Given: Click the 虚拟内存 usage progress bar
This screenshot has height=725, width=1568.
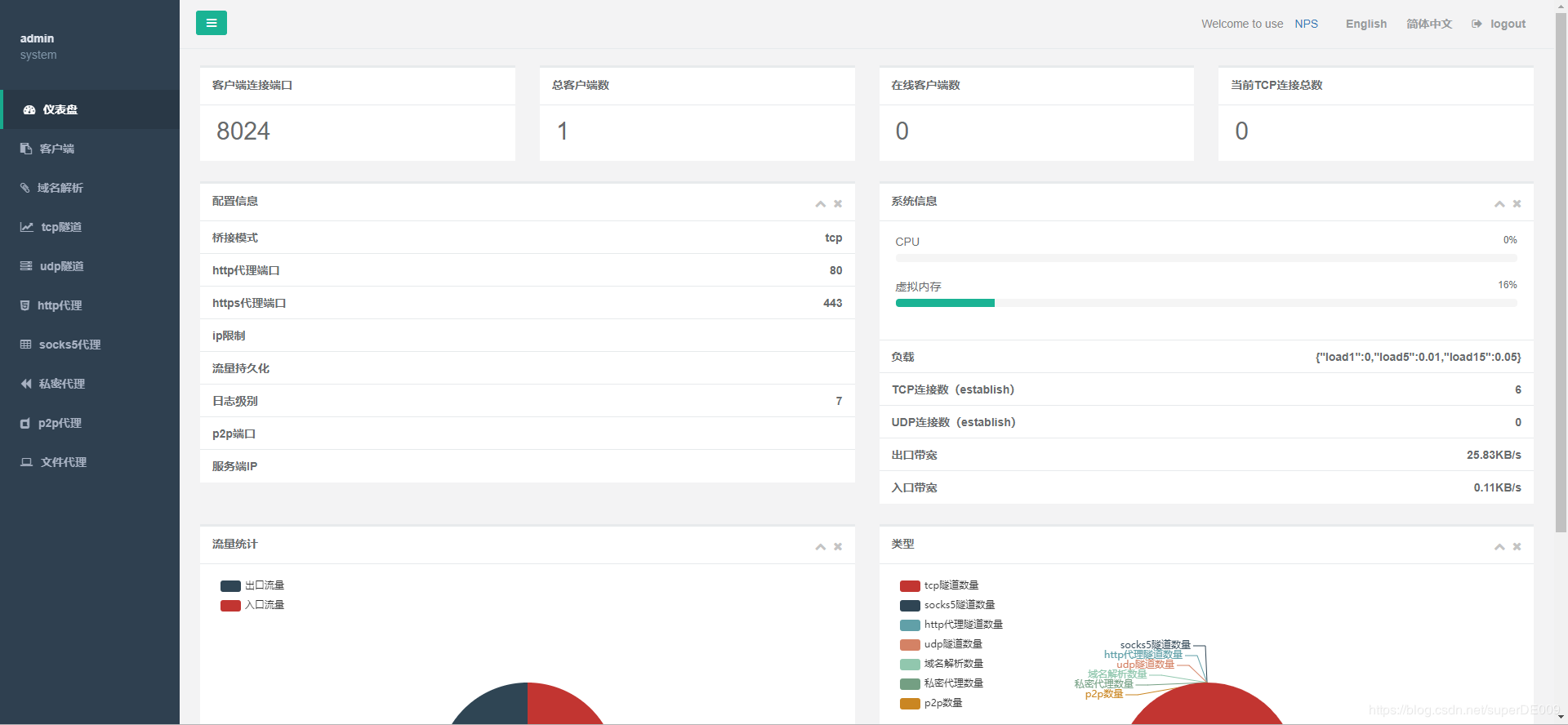Looking at the screenshot, I should point(1205,303).
